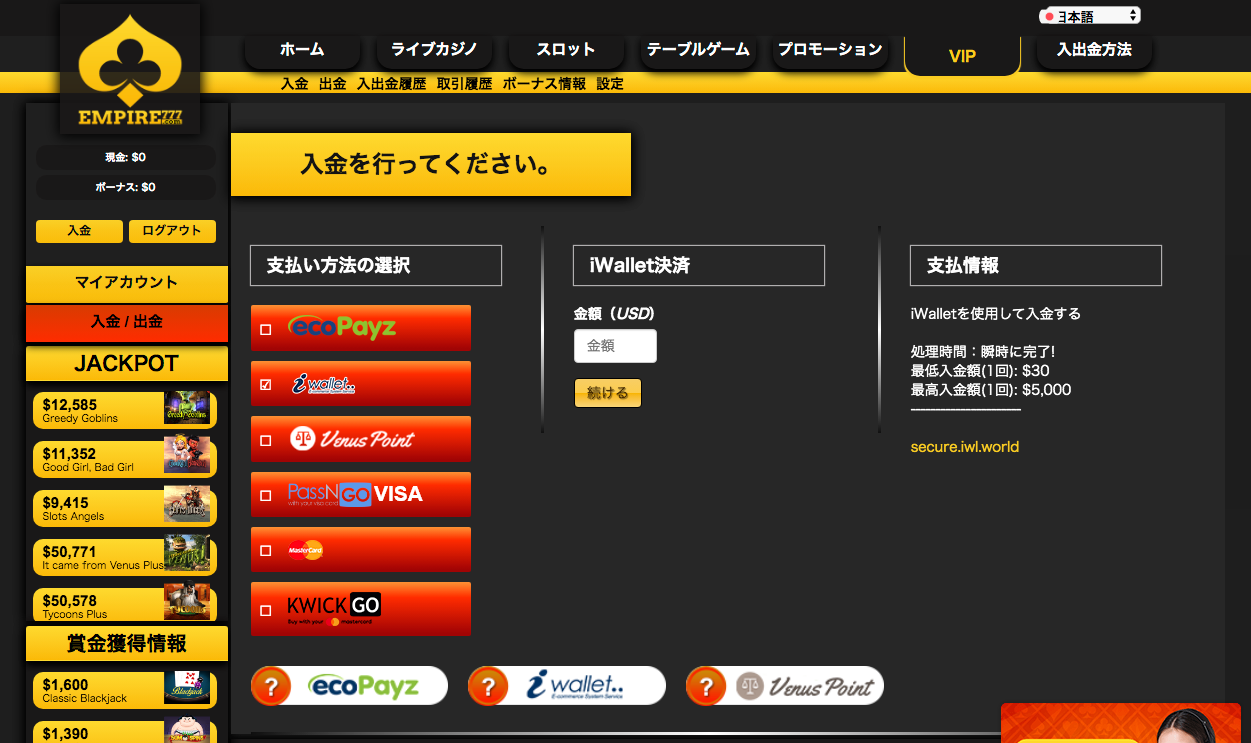Image resolution: width=1251 pixels, height=743 pixels.
Task: Open the 日本語 language dropdown
Action: [x=1090, y=16]
